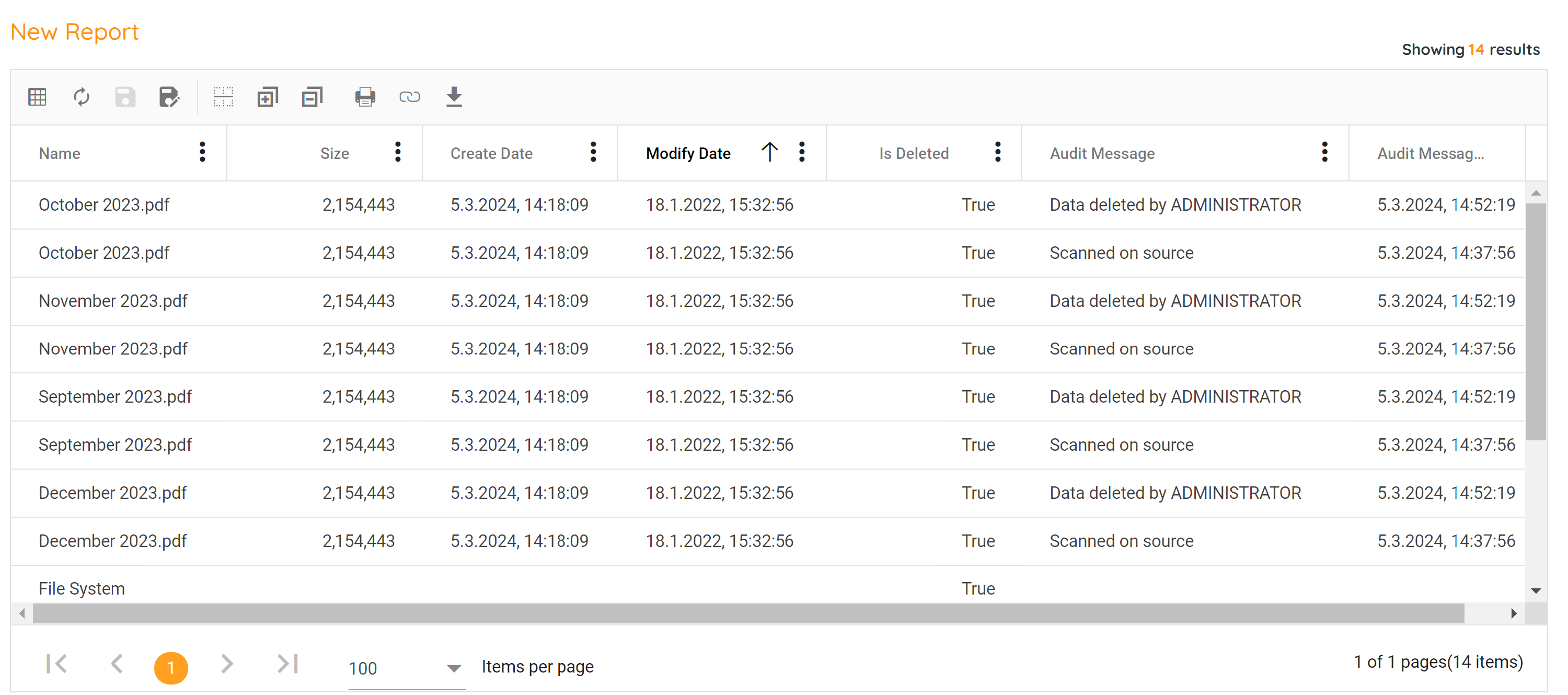Click the save-as report icon
The width and height of the screenshot is (1568, 695).
(x=169, y=97)
